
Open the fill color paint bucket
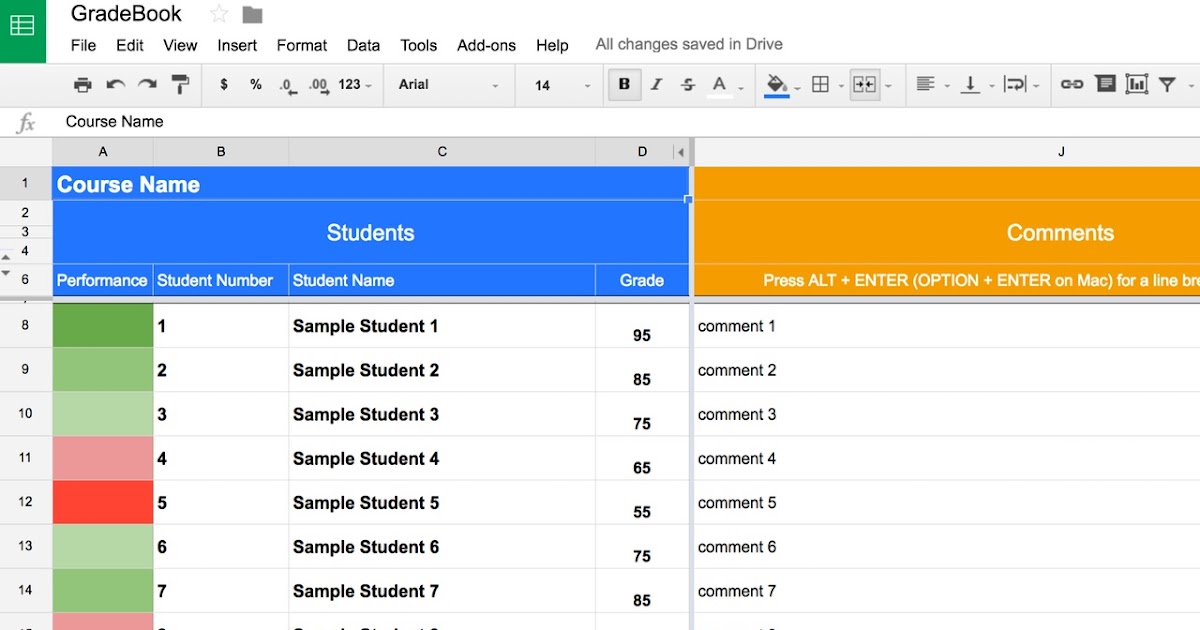coord(776,85)
